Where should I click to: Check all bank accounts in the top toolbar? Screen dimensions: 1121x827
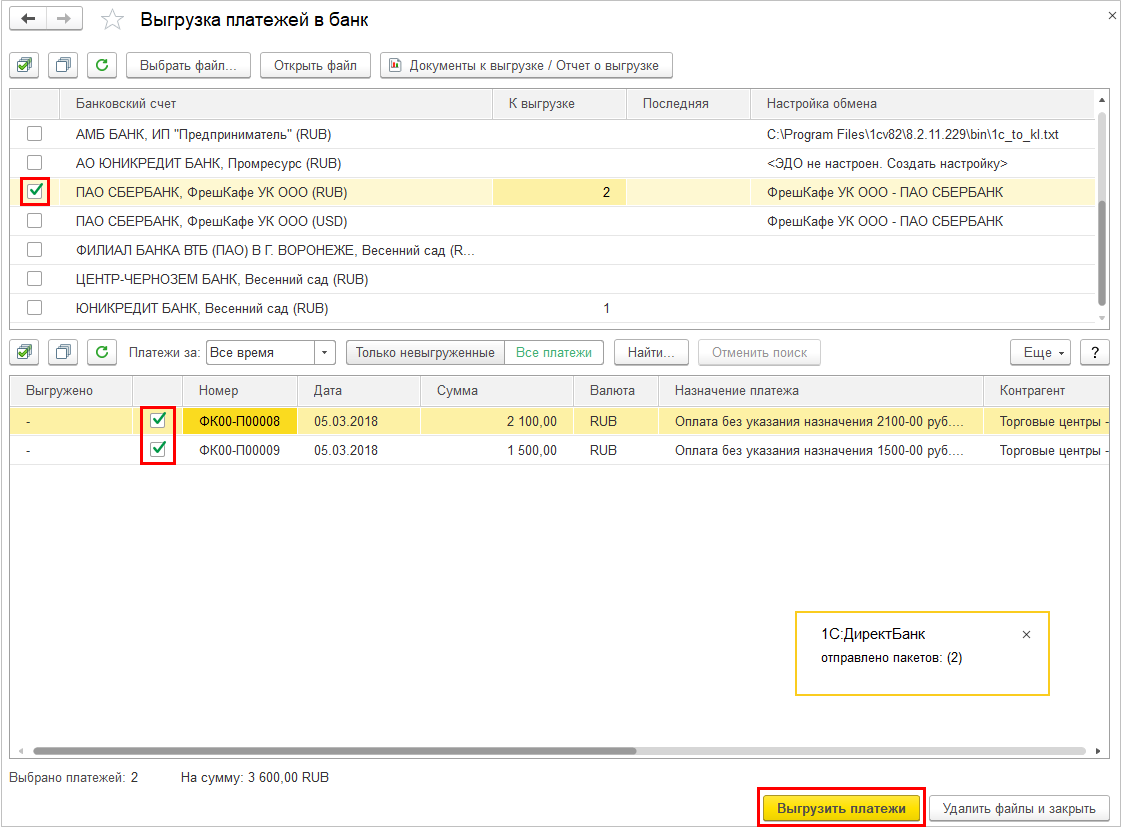24,65
